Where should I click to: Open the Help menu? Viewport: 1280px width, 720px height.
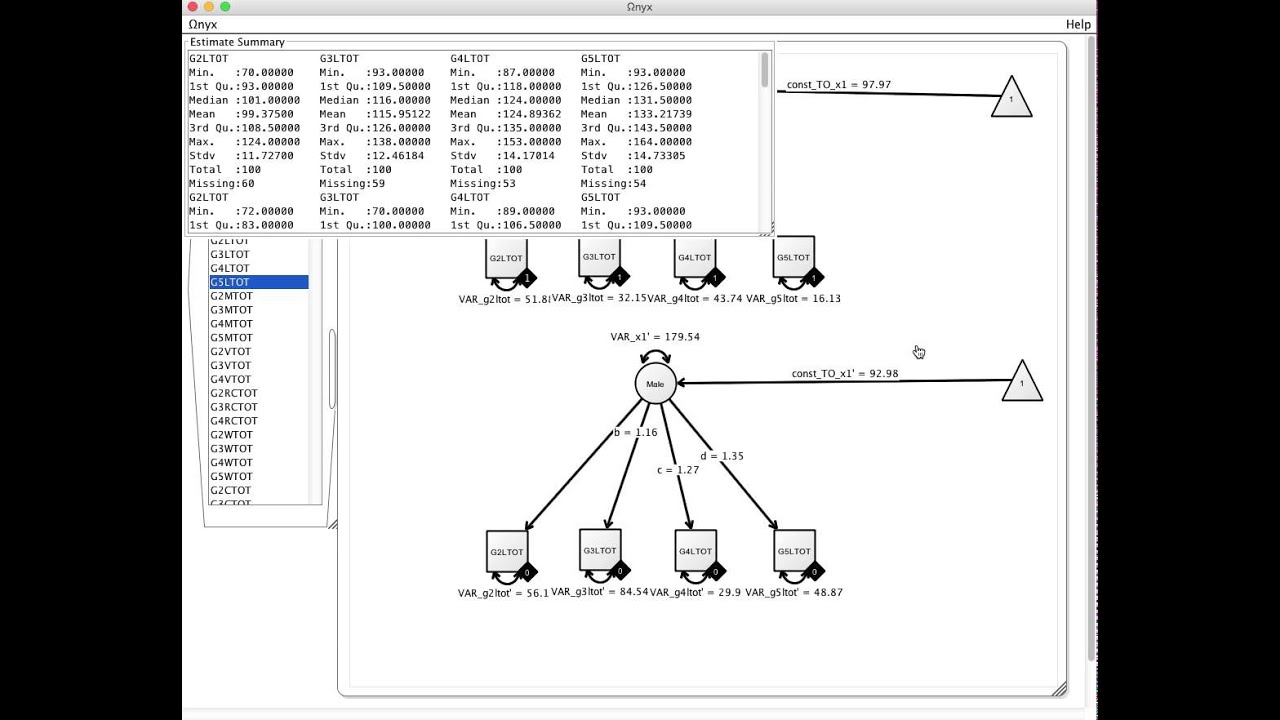point(1078,24)
